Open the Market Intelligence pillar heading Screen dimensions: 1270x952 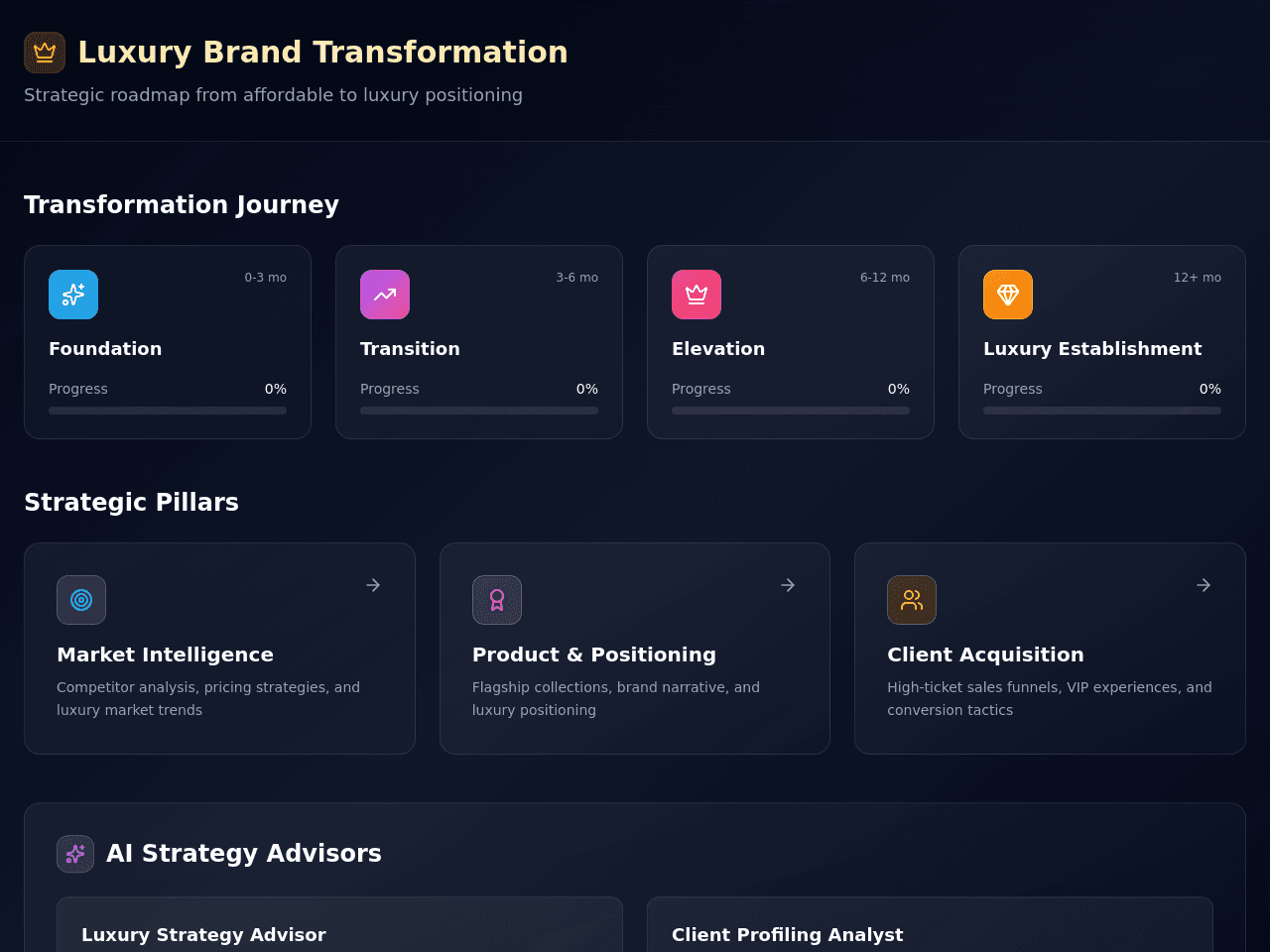point(165,654)
